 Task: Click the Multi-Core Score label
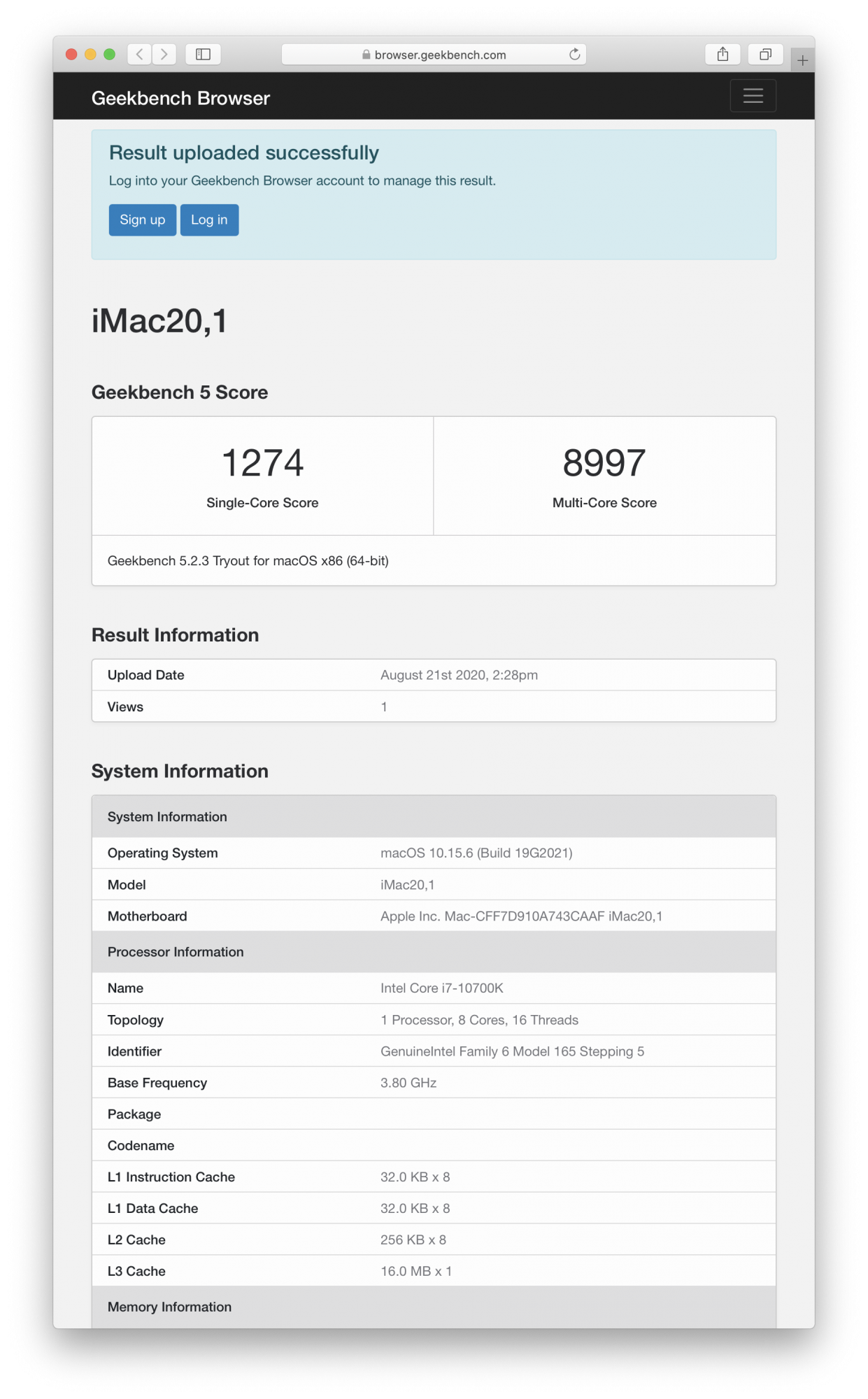pos(604,503)
